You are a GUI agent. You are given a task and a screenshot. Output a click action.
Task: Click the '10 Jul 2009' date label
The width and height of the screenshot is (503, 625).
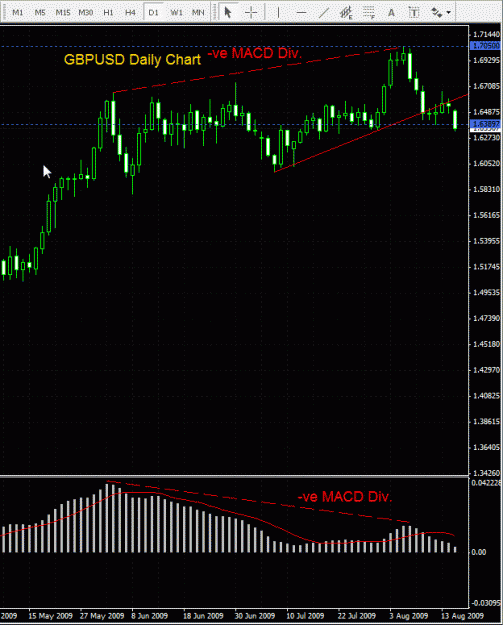coord(305,616)
